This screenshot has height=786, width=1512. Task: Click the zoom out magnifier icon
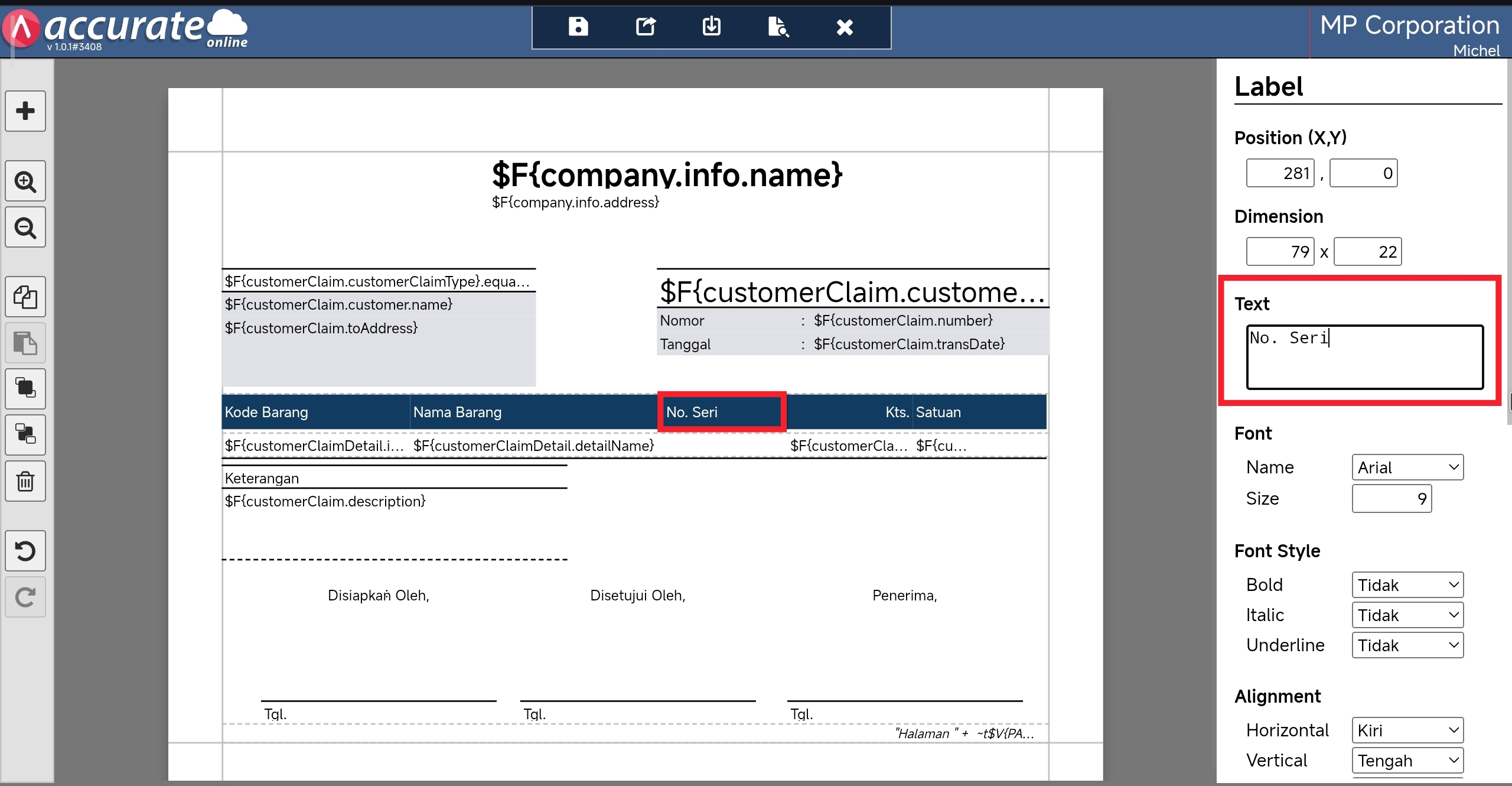pyautogui.click(x=25, y=228)
